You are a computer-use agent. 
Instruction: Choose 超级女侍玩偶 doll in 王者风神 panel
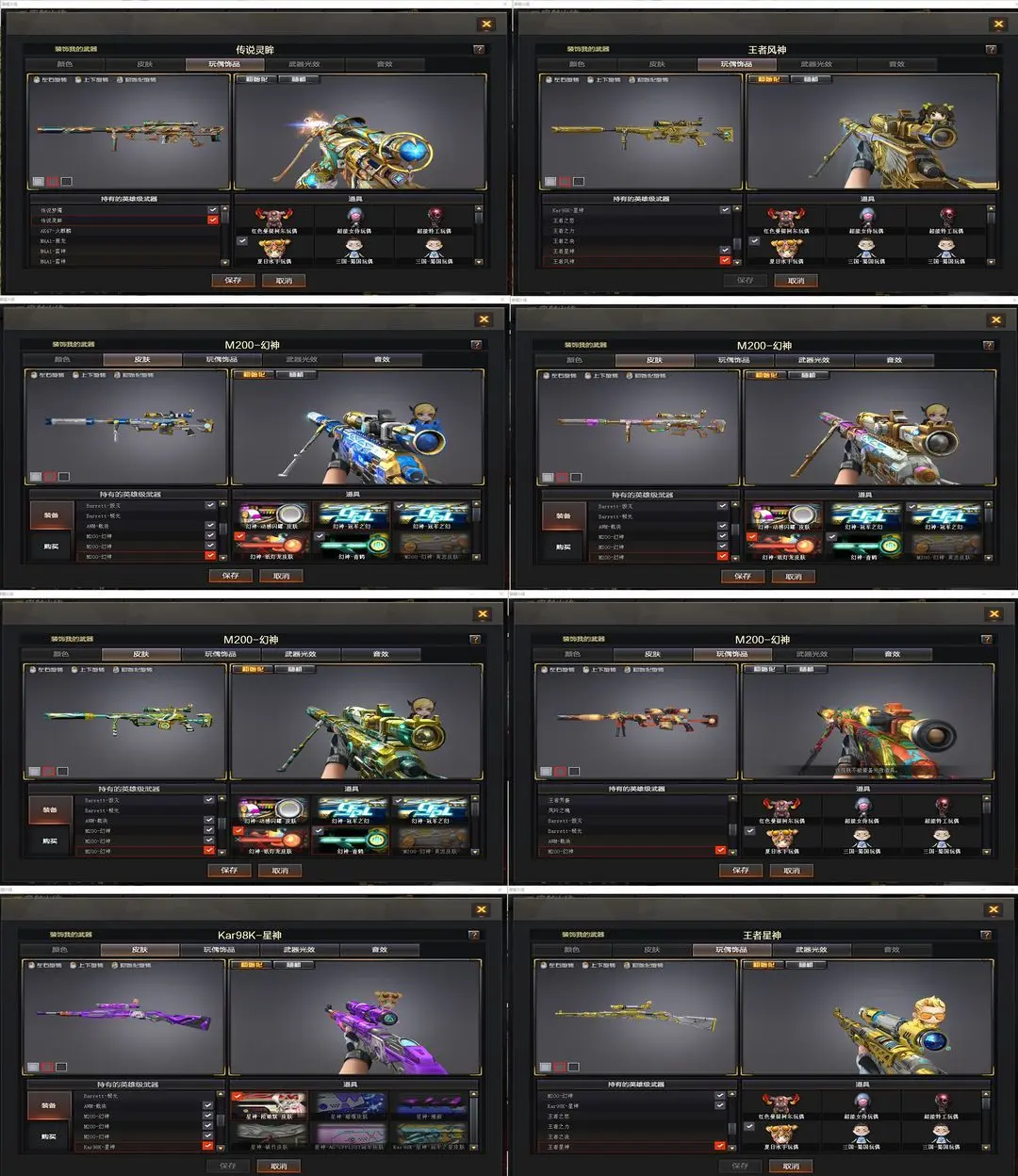tap(866, 220)
